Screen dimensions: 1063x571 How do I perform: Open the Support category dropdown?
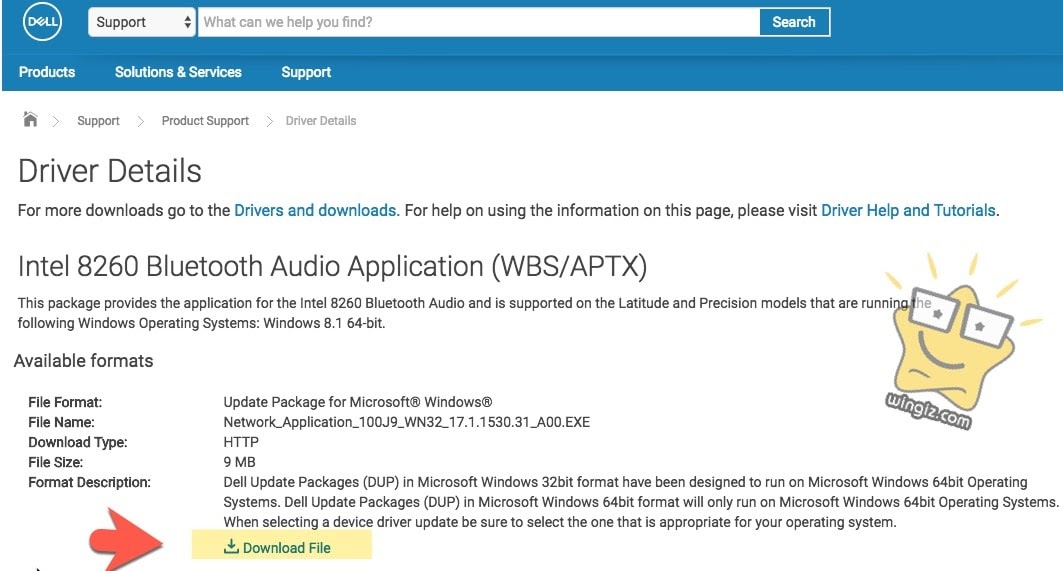pyautogui.click(x=142, y=22)
